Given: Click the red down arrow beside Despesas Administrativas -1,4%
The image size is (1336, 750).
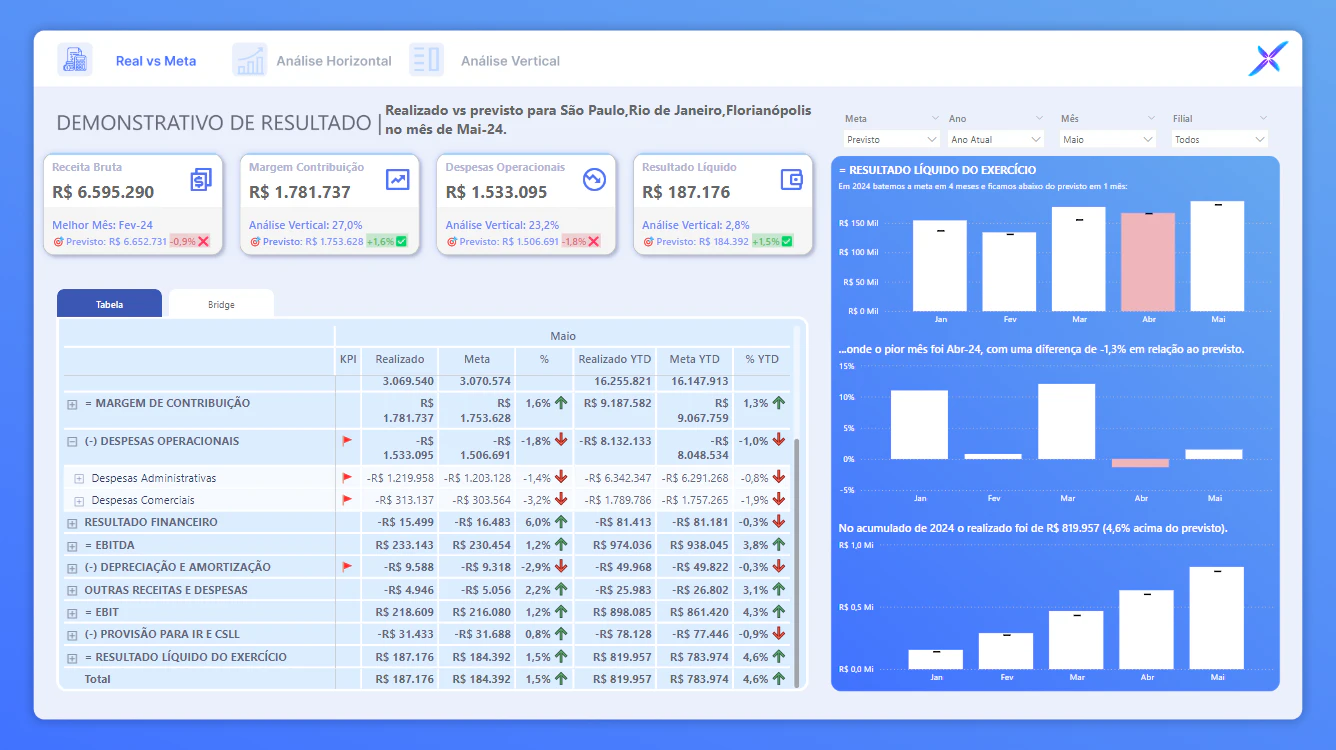Looking at the screenshot, I should coord(561,478).
